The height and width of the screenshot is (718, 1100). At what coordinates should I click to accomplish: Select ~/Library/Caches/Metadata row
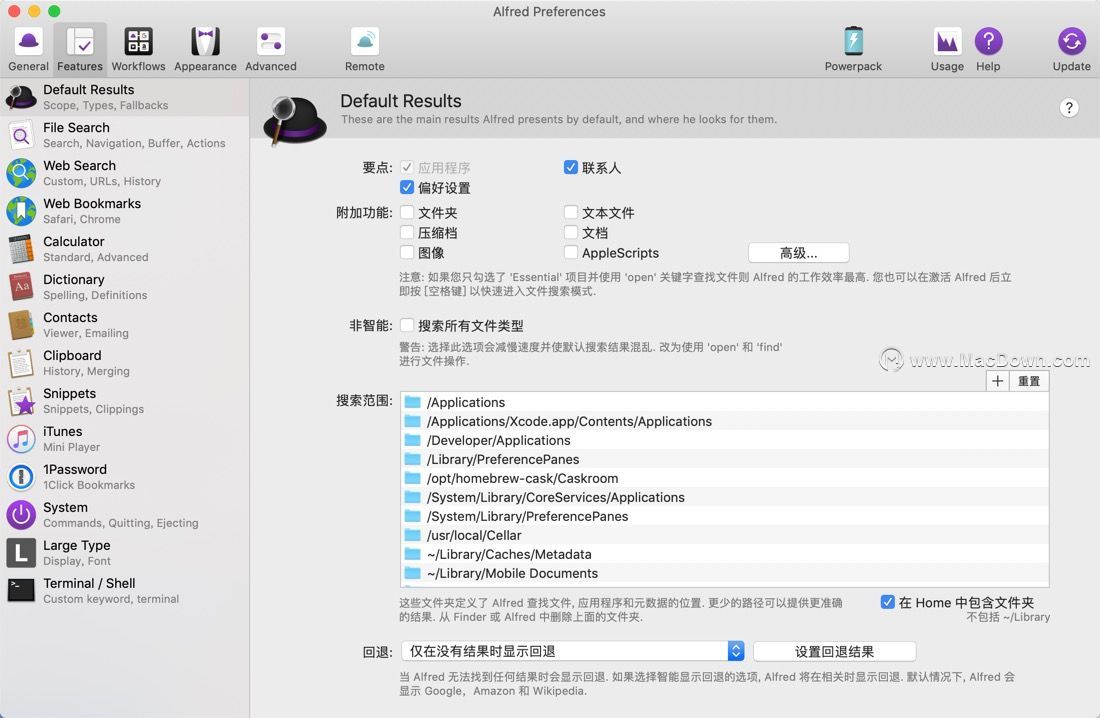click(725, 554)
